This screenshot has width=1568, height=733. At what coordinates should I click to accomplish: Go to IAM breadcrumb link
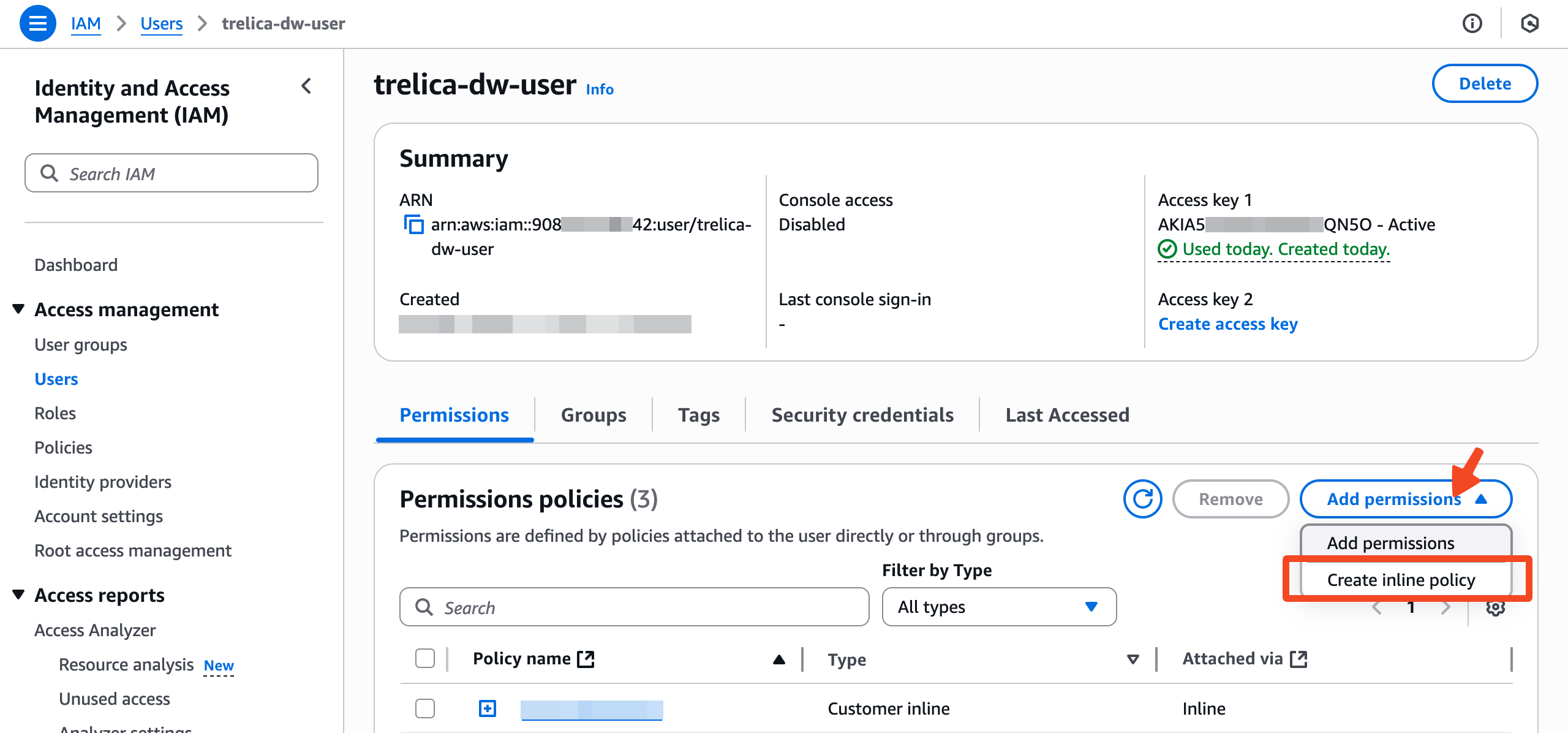(x=86, y=23)
